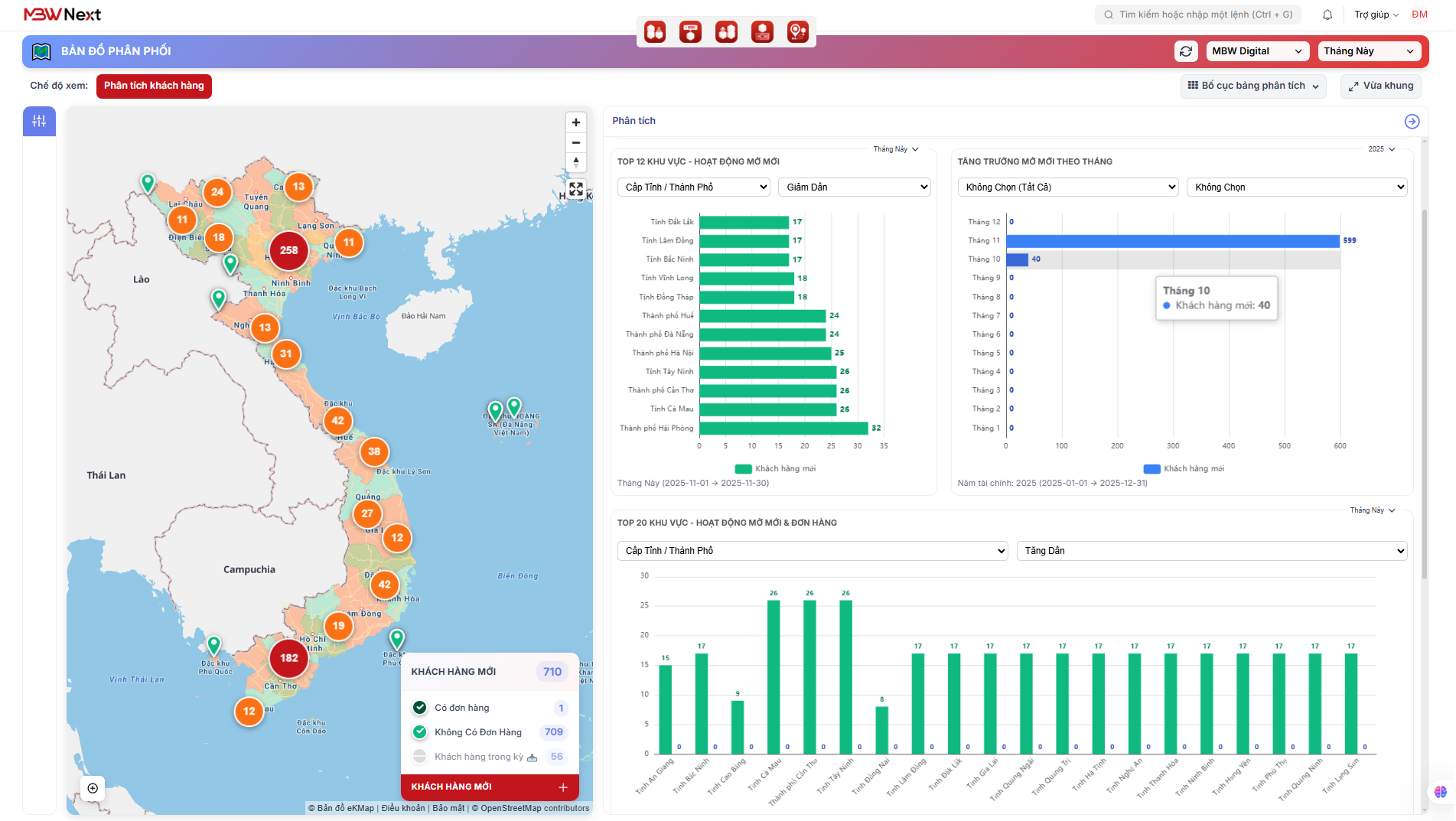Zoom out on the map
Viewport: 1456px width, 821px height.
(x=576, y=143)
